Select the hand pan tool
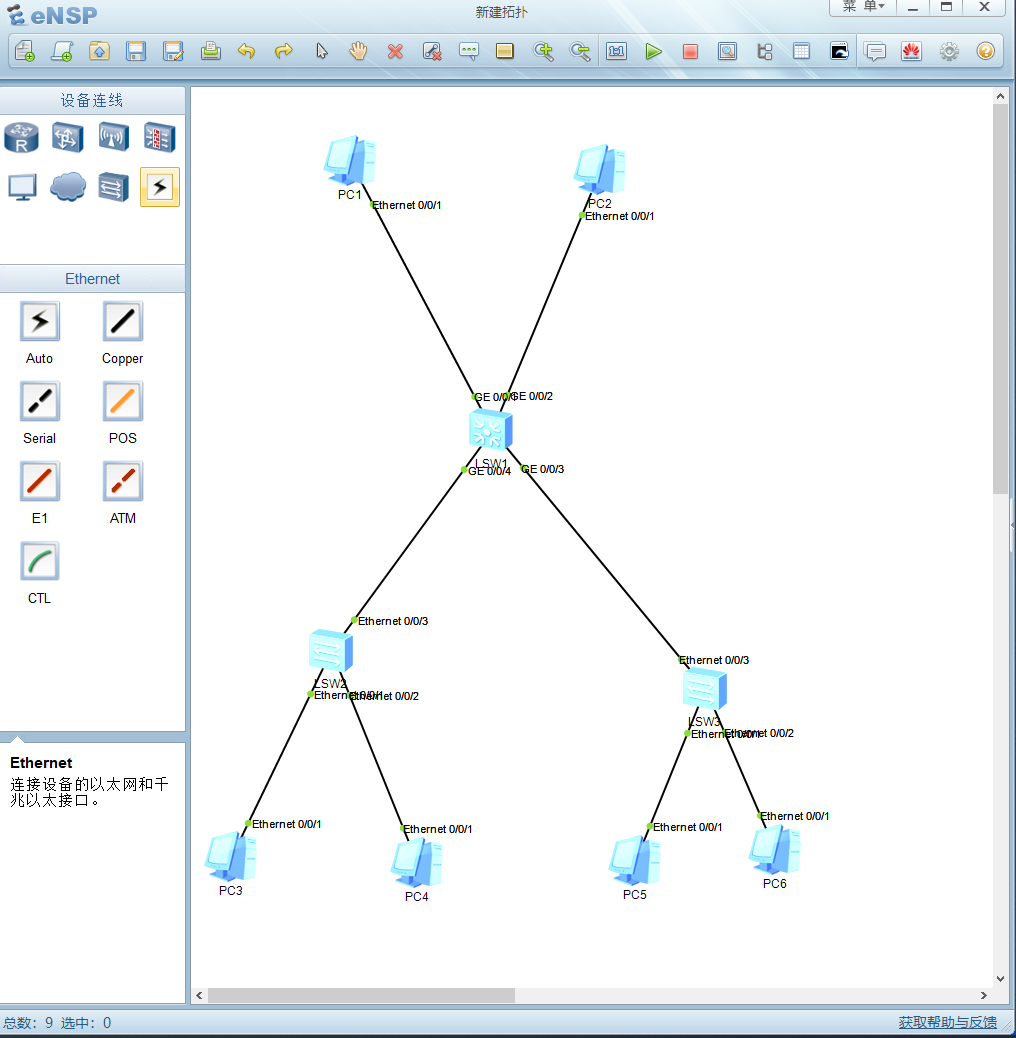Viewport: 1016px width, 1038px height. coord(358,51)
